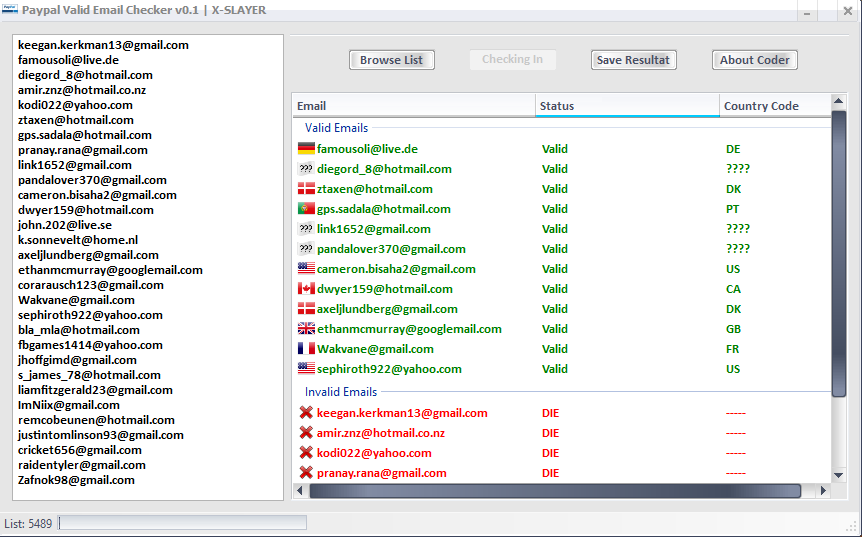The height and width of the screenshot is (537, 862).
Task: Click the red X icon beside keegan.kerkman13@gmail.com
Action: click(x=306, y=413)
